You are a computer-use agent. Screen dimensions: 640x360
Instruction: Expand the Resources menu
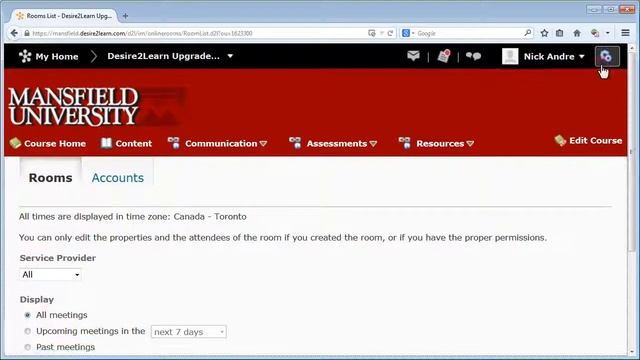click(x=470, y=143)
